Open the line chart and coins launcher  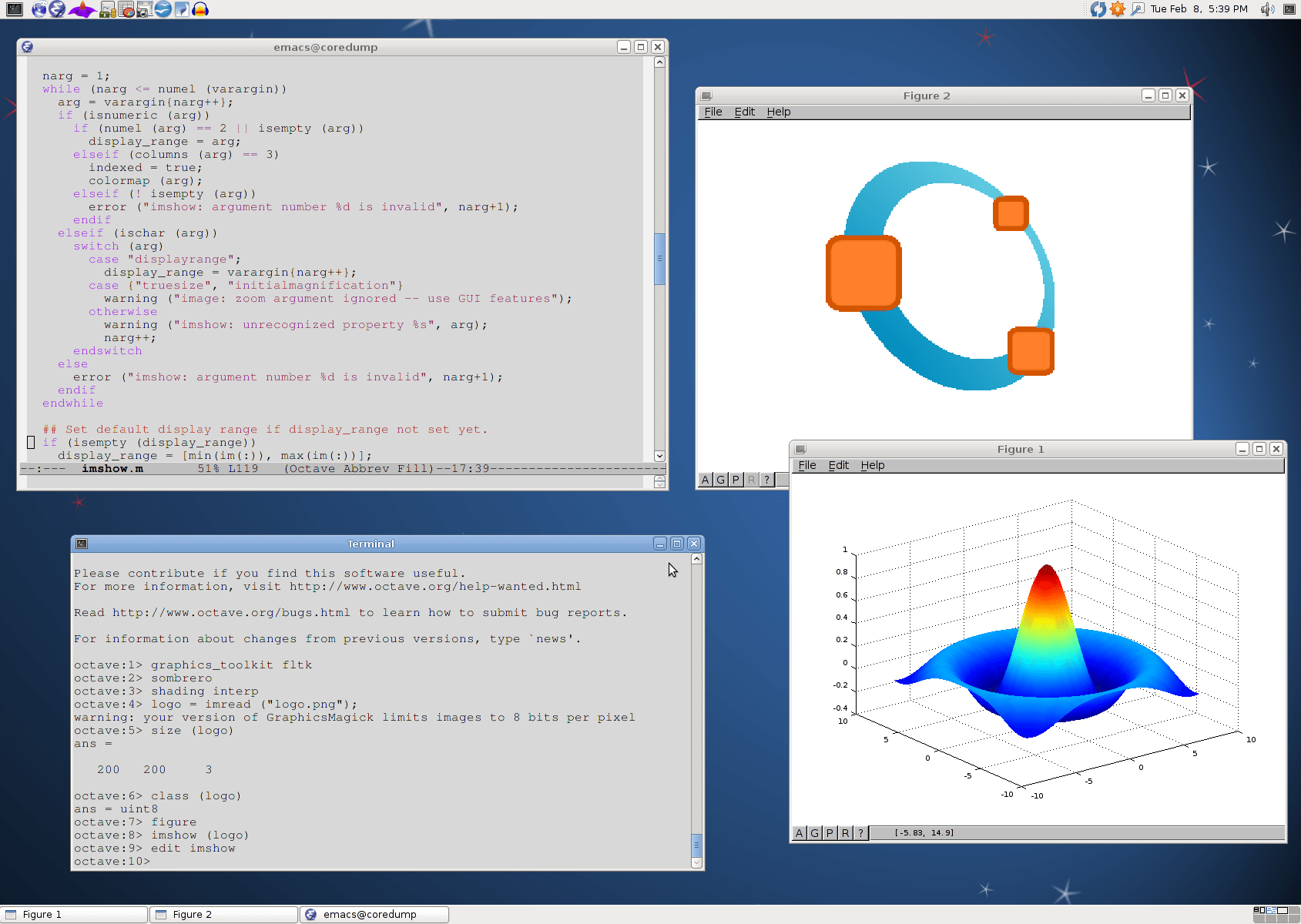pos(108,9)
